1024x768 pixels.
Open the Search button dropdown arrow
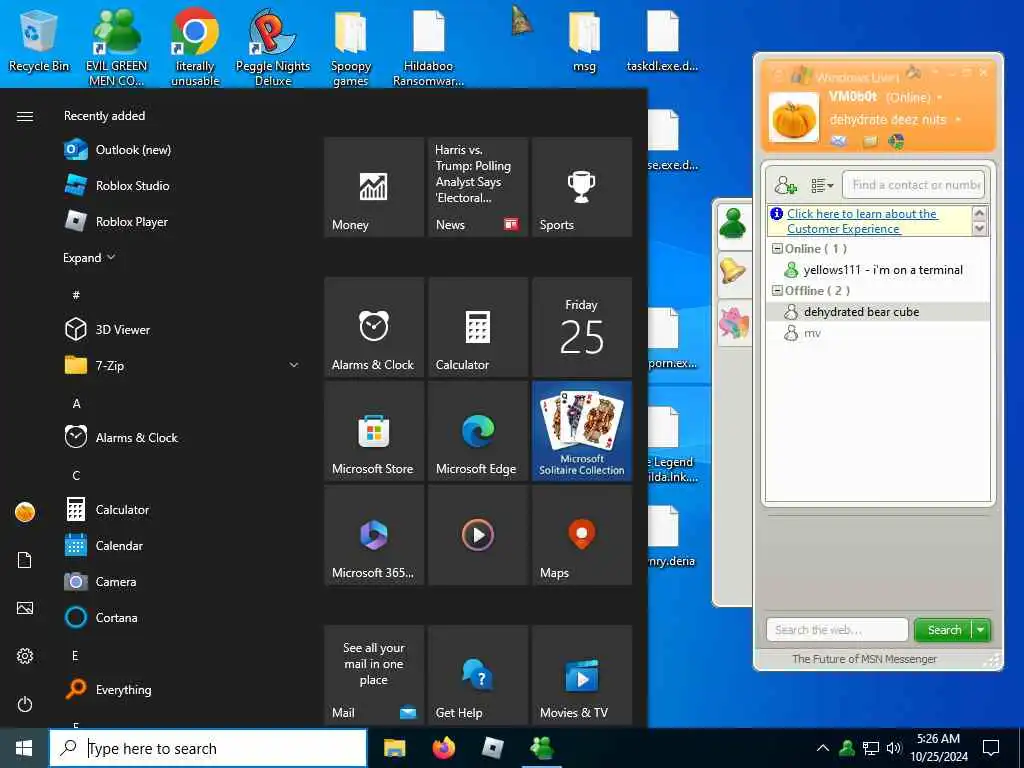pos(981,630)
